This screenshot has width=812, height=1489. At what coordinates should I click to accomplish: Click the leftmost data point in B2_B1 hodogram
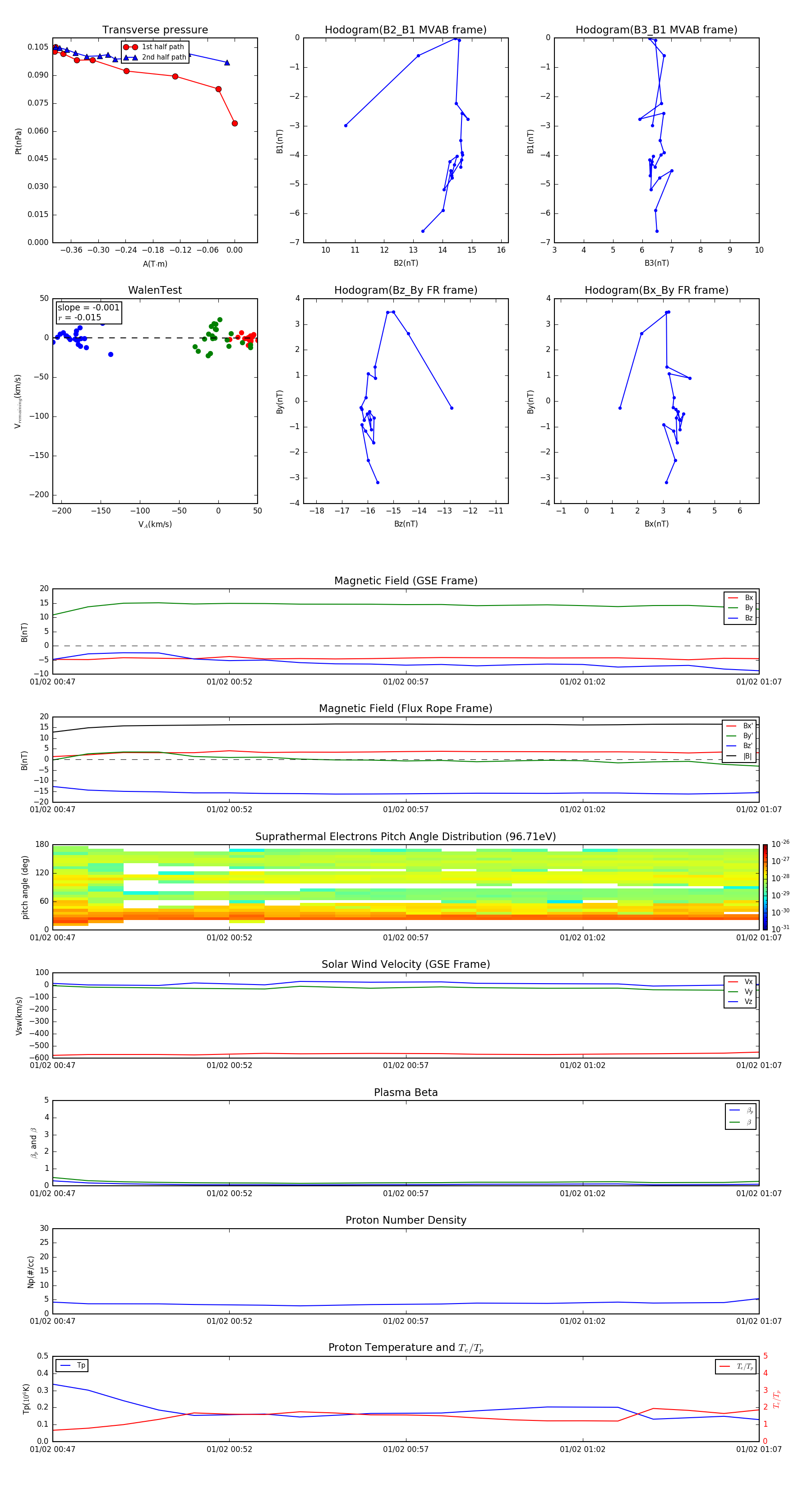tap(346, 125)
